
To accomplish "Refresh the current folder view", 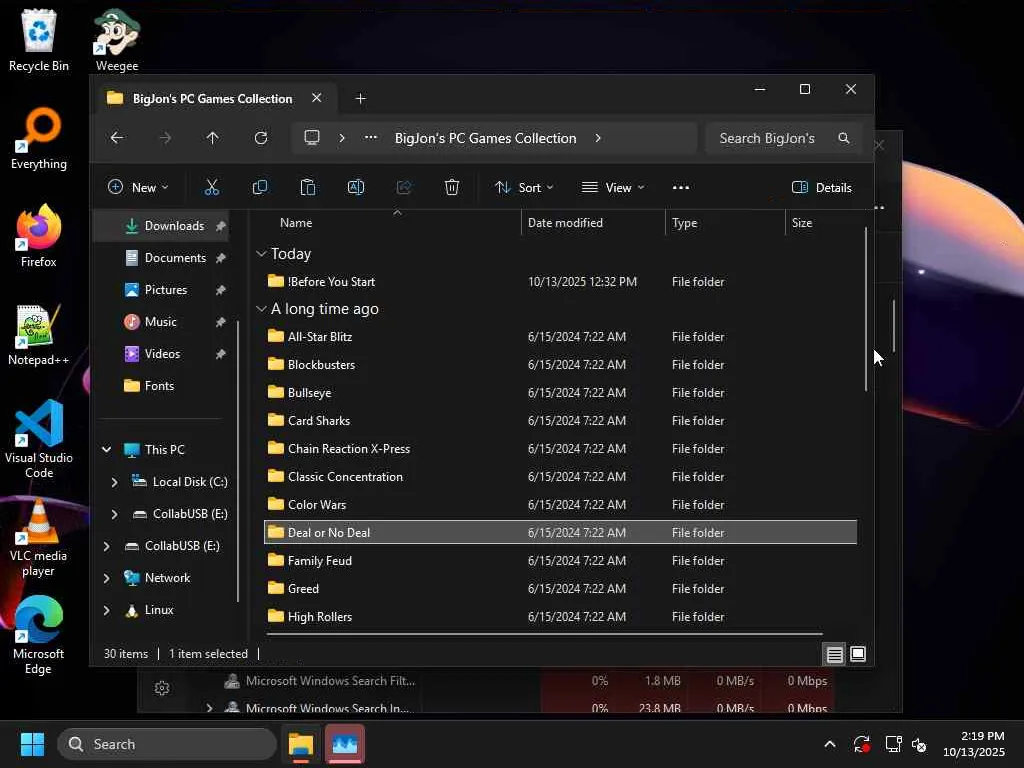I will point(261,138).
